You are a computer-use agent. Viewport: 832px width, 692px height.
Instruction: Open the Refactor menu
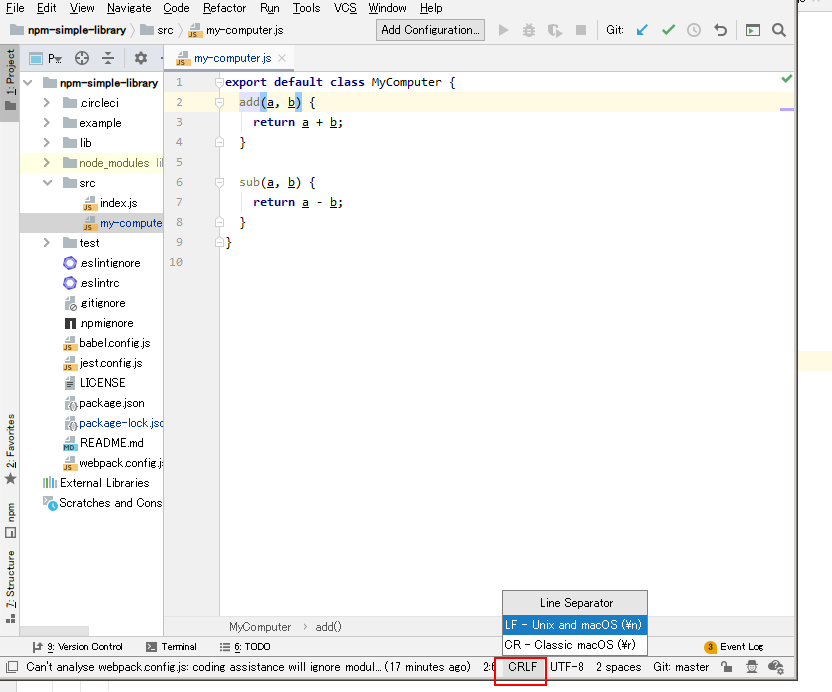click(224, 8)
